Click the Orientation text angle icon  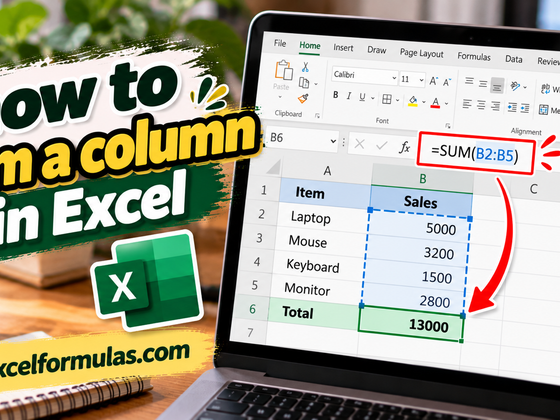tap(515, 86)
